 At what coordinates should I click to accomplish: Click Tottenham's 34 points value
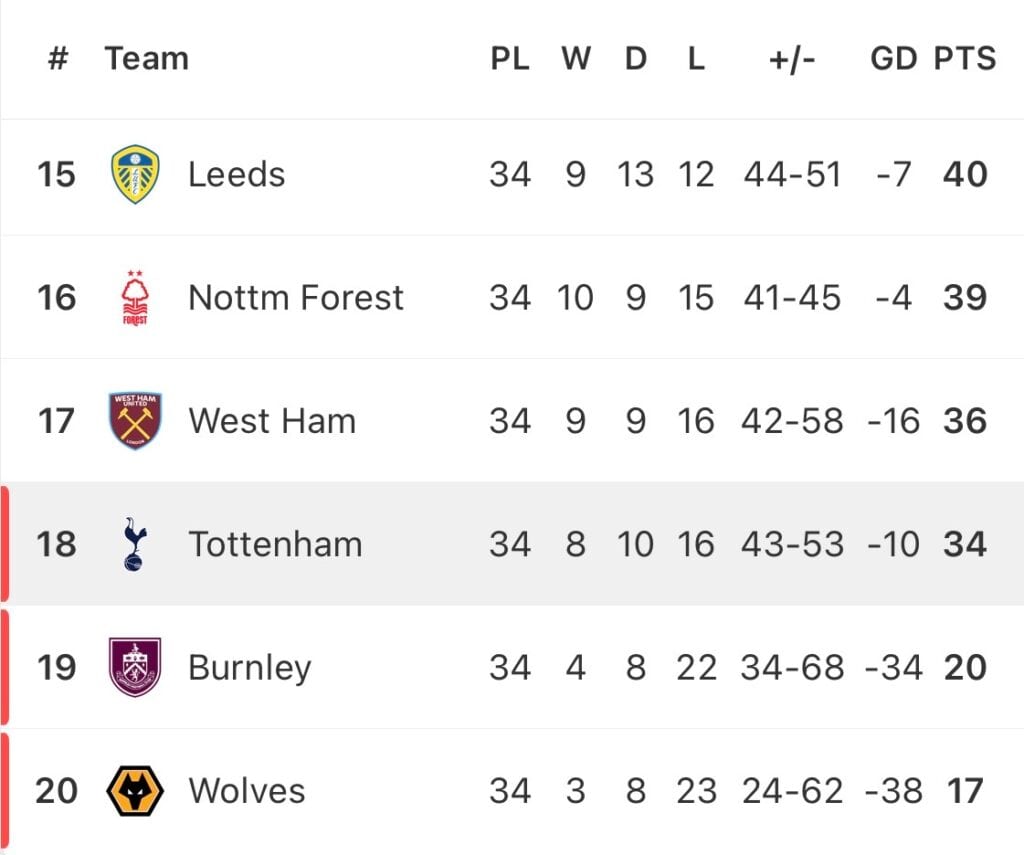[x=965, y=544]
